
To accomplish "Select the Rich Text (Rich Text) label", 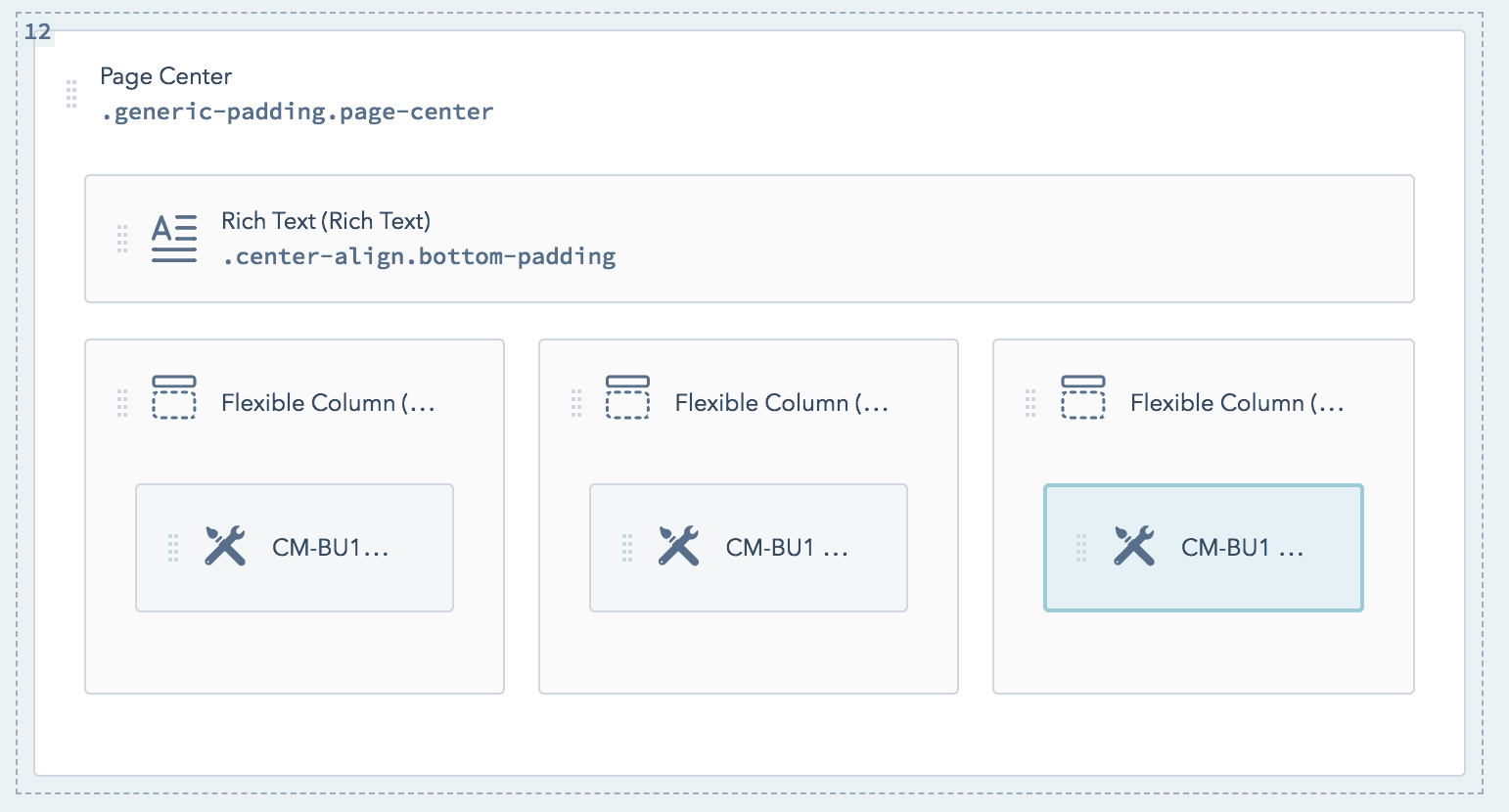I will [x=326, y=221].
